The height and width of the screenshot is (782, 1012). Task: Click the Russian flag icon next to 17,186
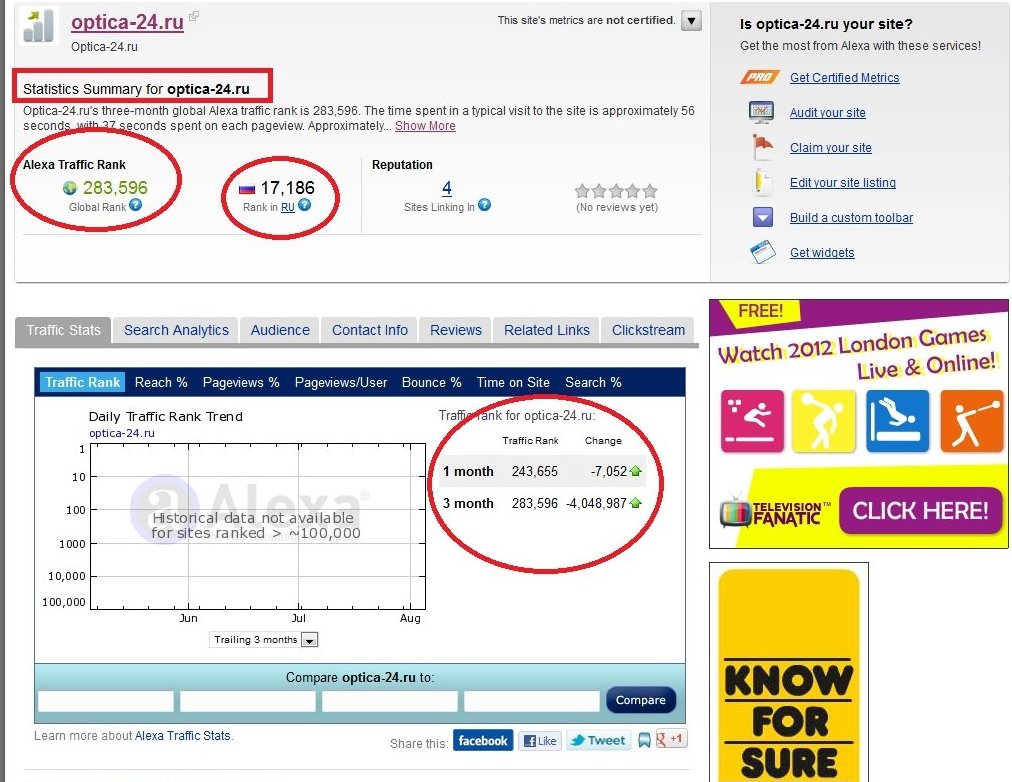pos(247,189)
